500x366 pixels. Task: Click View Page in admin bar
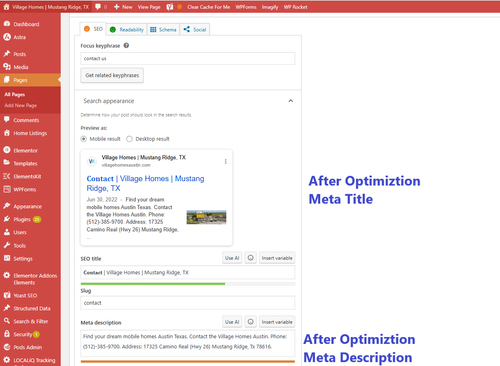coord(149,7)
